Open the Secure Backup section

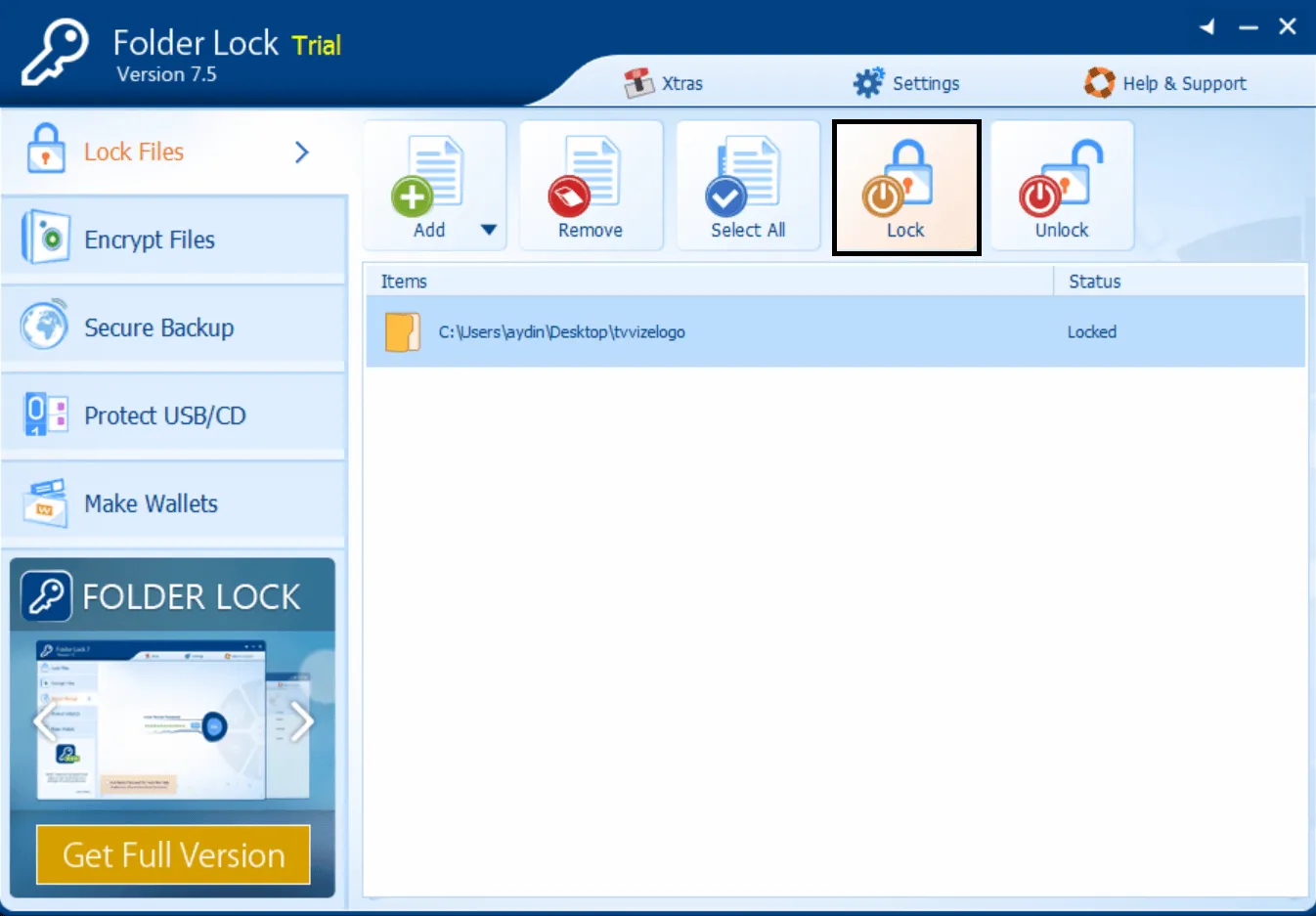[x=158, y=328]
